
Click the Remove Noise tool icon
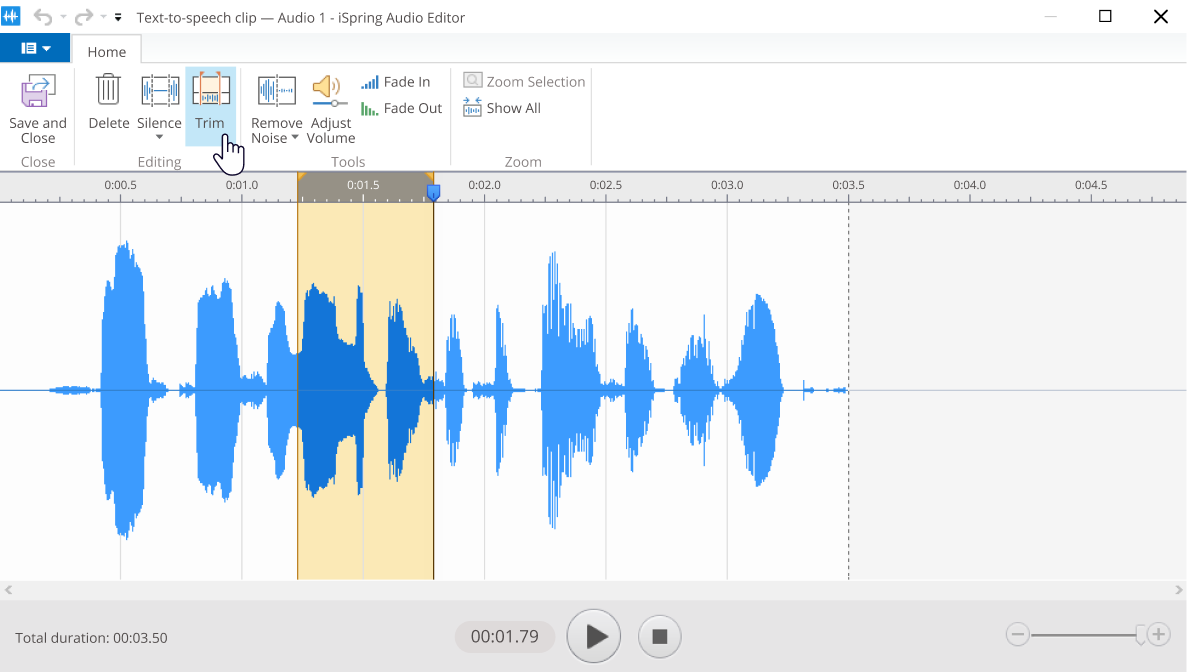tap(275, 92)
